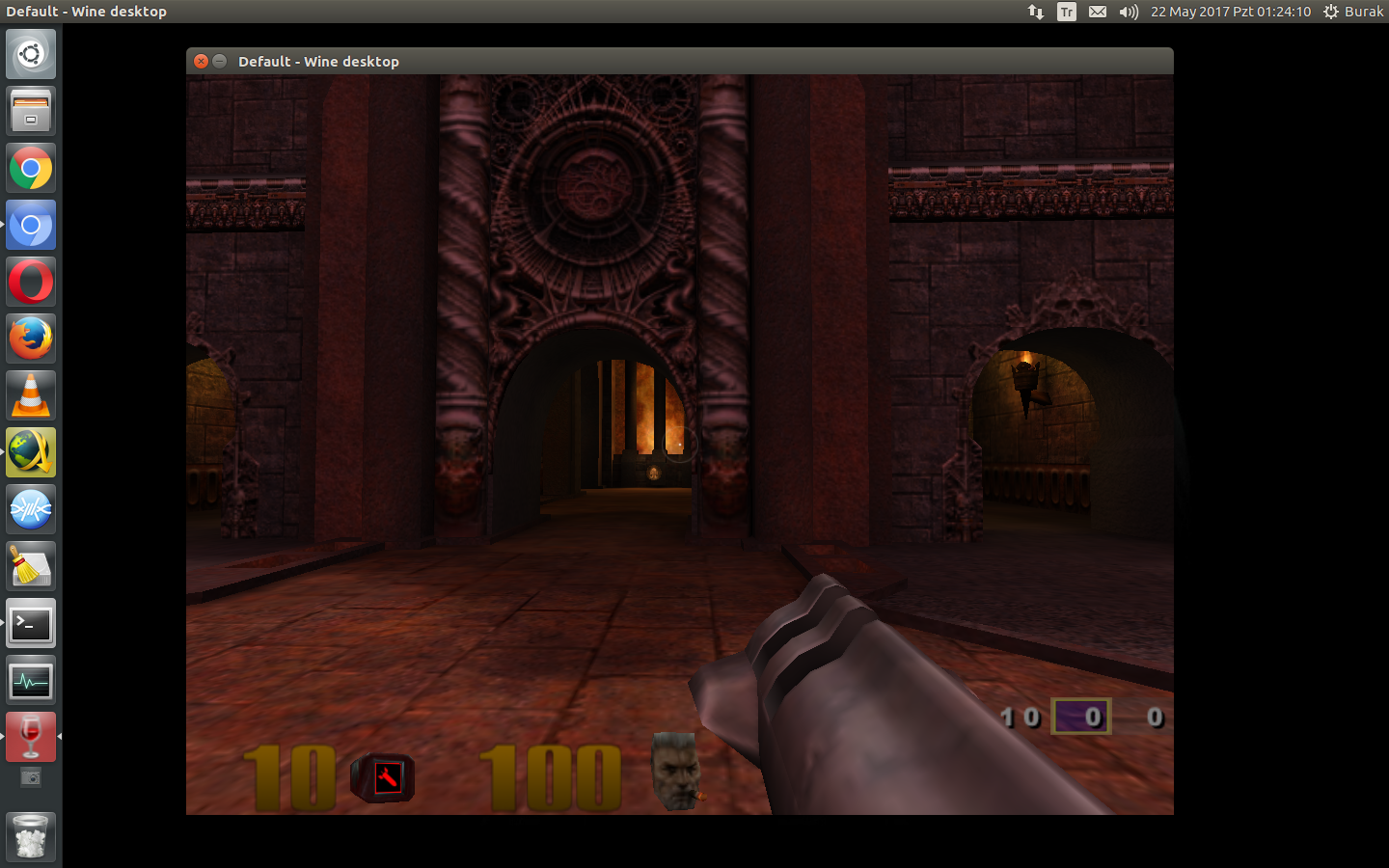
Task: Open the sound volume indicator
Action: coord(1129,12)
